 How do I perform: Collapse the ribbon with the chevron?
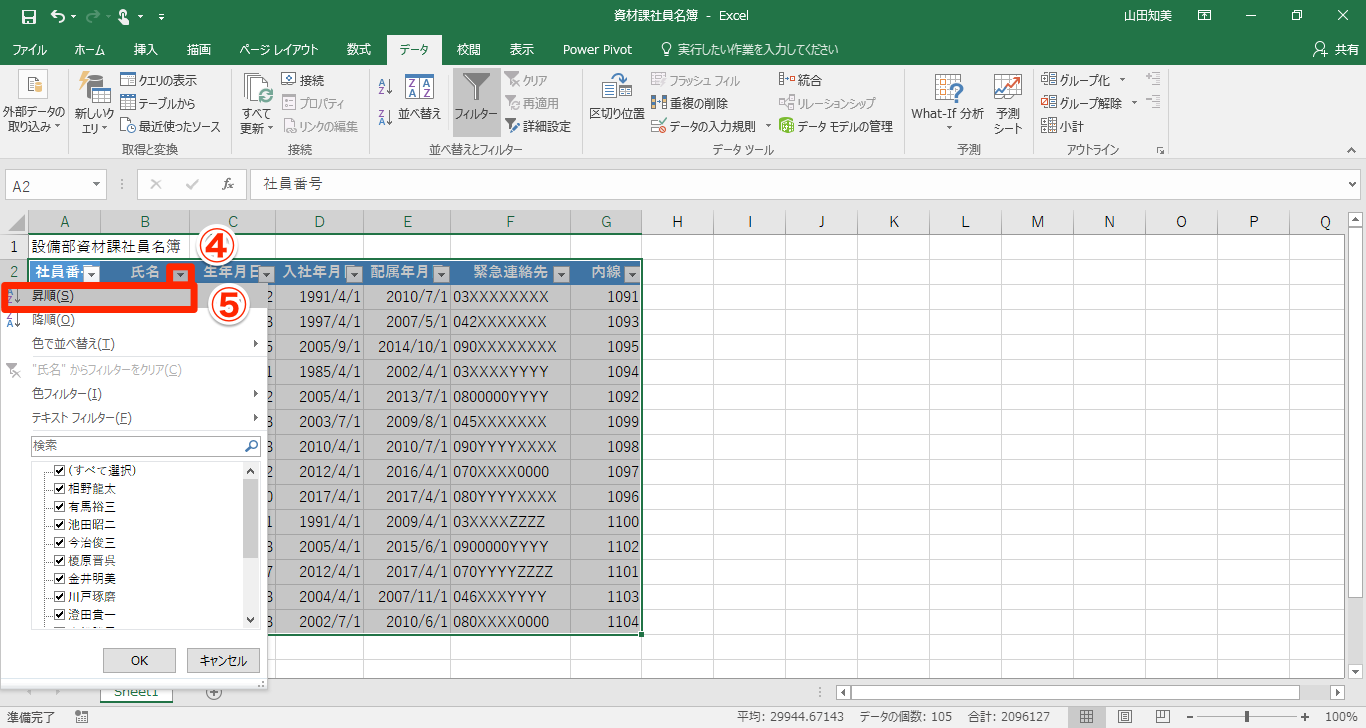click(x=1349, y=150)
